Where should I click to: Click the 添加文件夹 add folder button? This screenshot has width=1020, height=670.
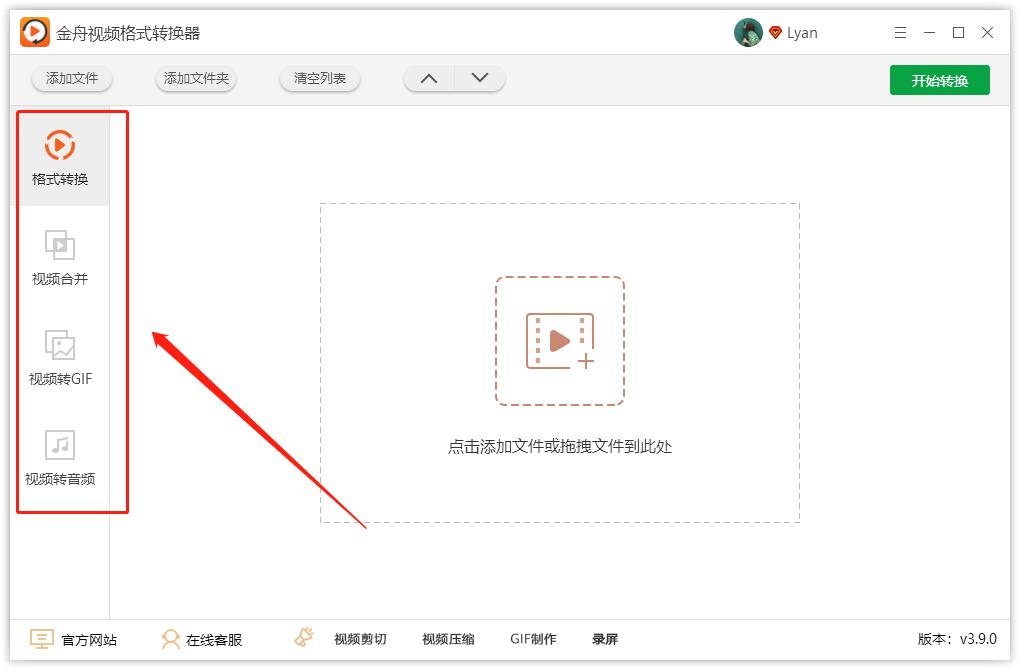[195, 77]
